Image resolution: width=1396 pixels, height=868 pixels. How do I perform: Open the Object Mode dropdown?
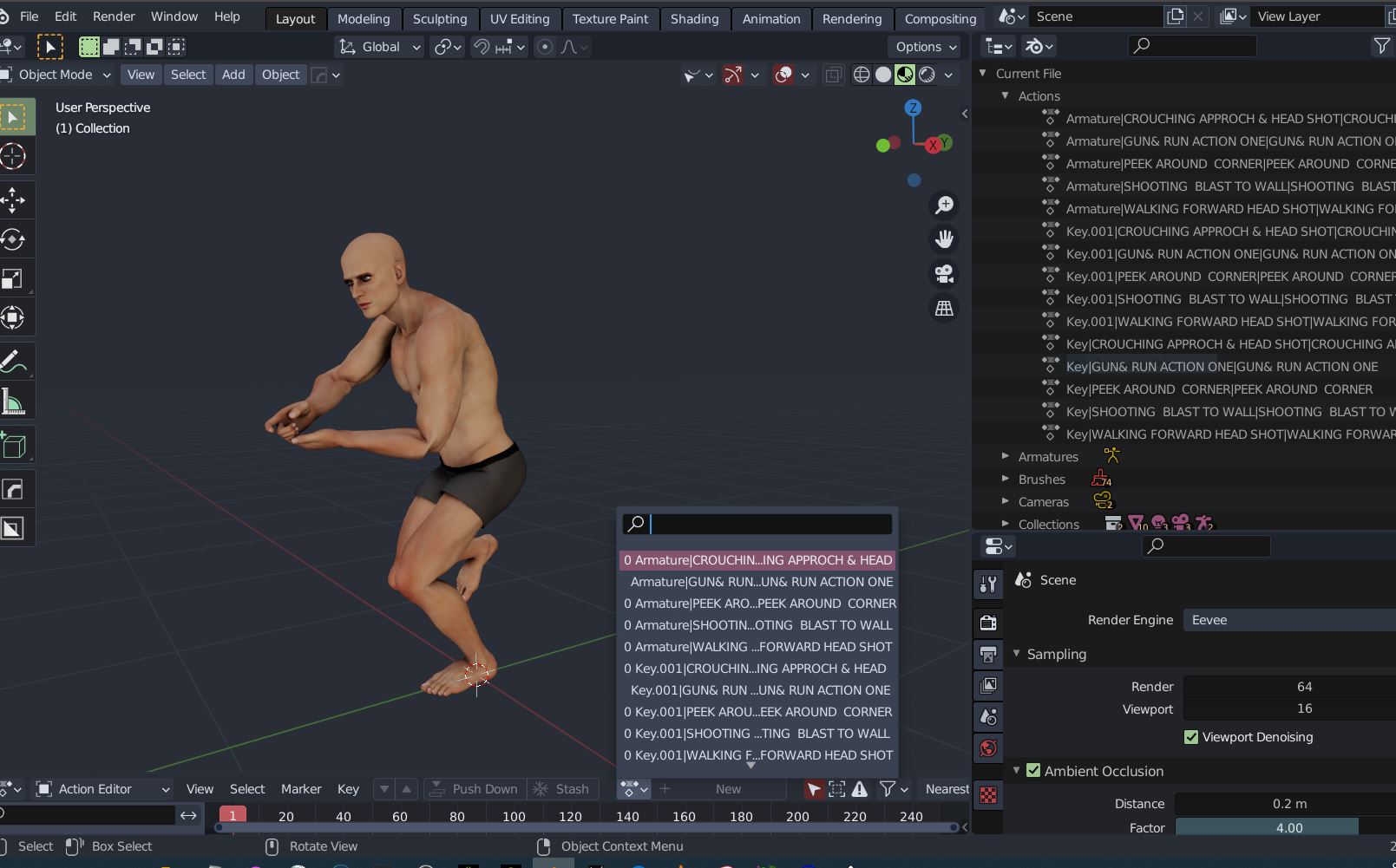pyautogui.click(x=58, y=75)
